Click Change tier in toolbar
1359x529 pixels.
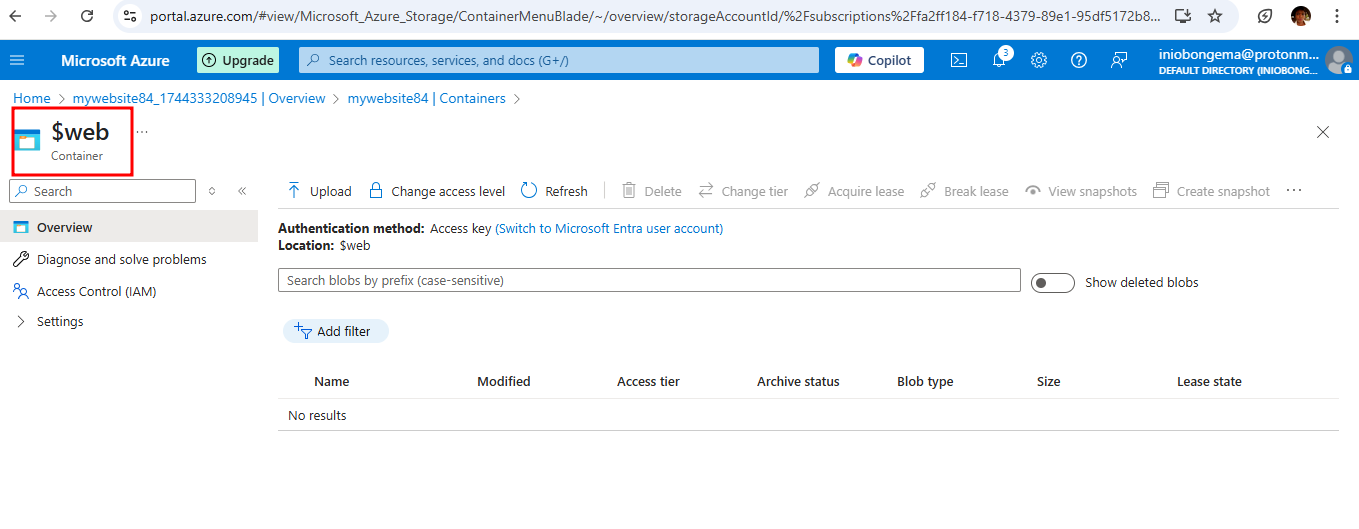(x=743, y=191)
